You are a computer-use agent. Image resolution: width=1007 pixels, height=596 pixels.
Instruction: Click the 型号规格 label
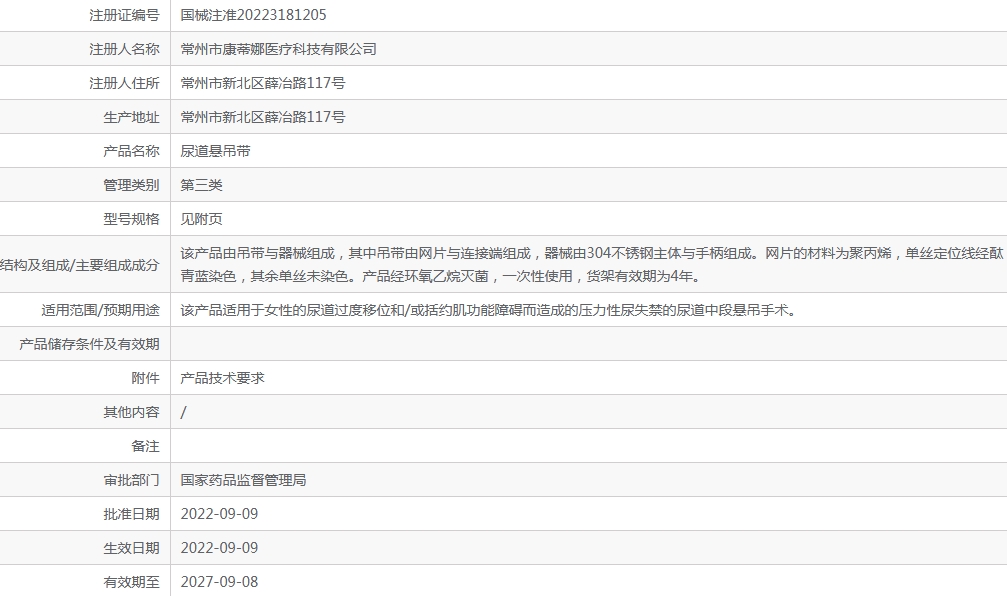pos(131,219)
